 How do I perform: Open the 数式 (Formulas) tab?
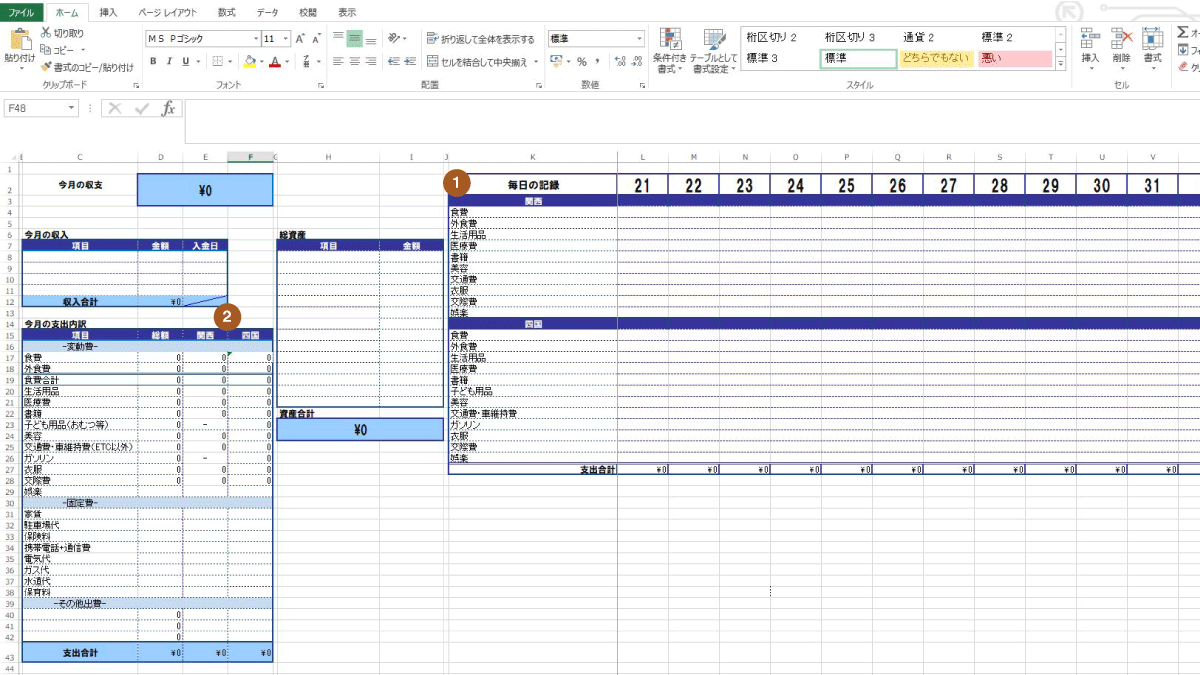tap(227, 12)
